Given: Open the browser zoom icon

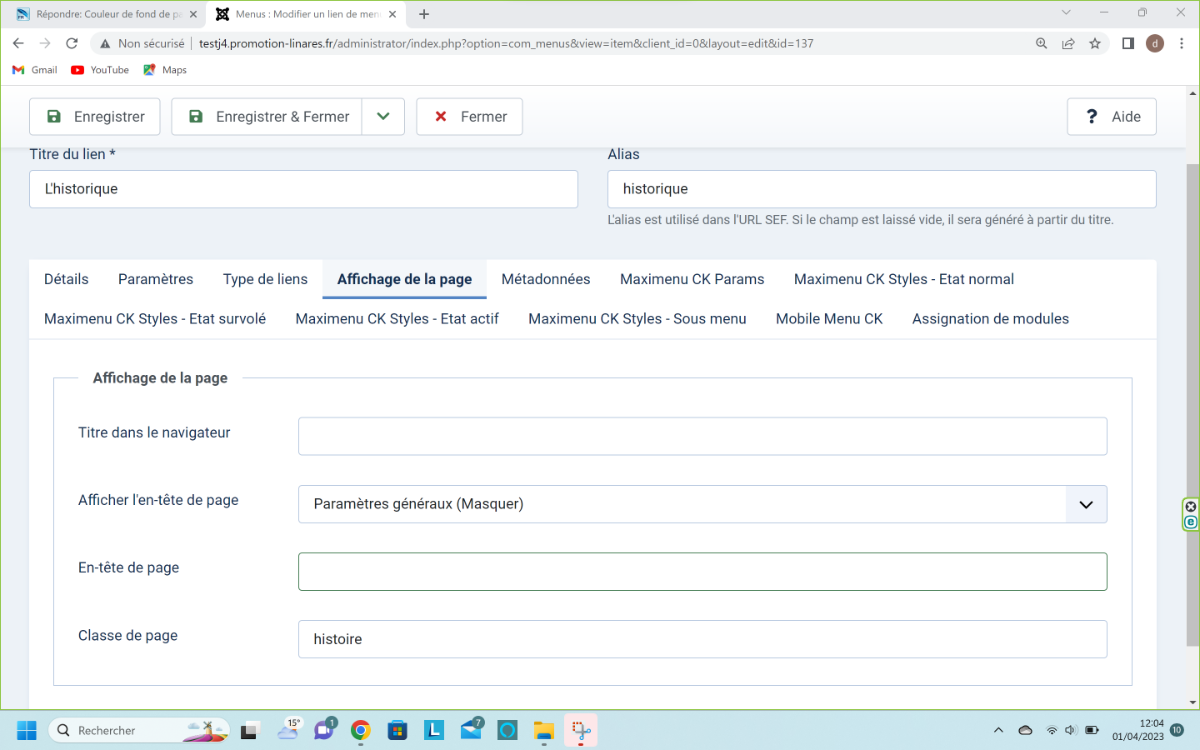Looking at the screenshot, I should point(1041,44).
